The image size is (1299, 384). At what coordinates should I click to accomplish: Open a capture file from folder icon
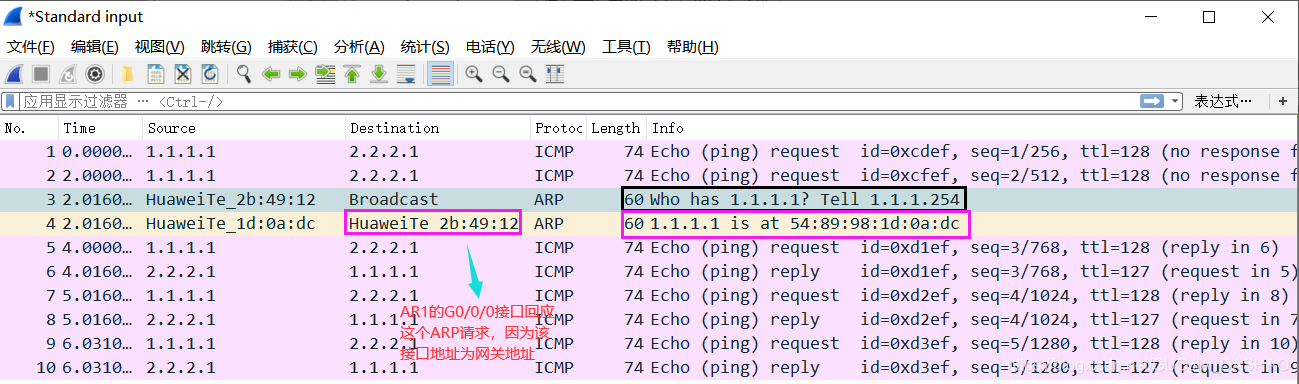click(x=128, y=74)
